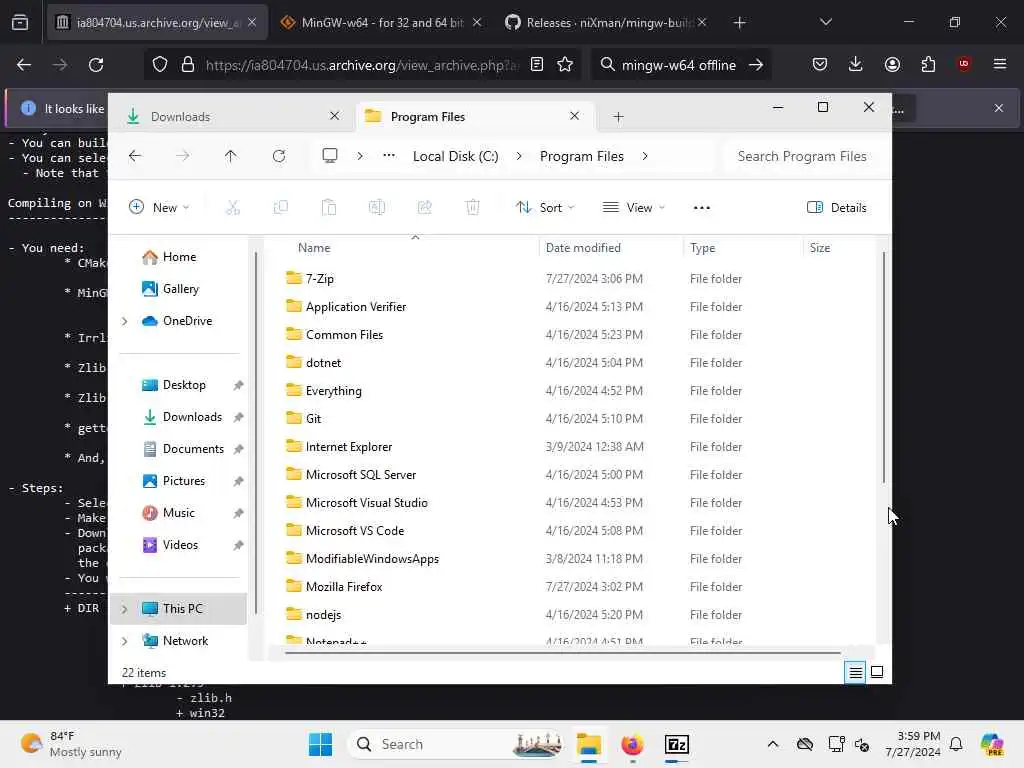1024x768 pixels.
Task: Open the Sort dropdown
Action: coord(545,208)
